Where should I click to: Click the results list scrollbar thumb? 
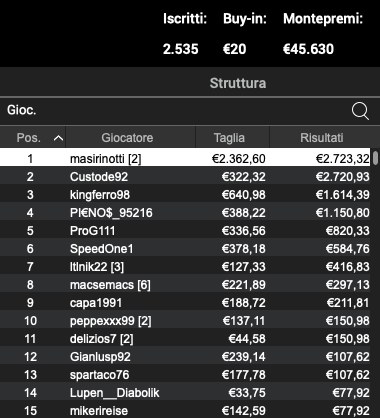click(x=376, y=158)
